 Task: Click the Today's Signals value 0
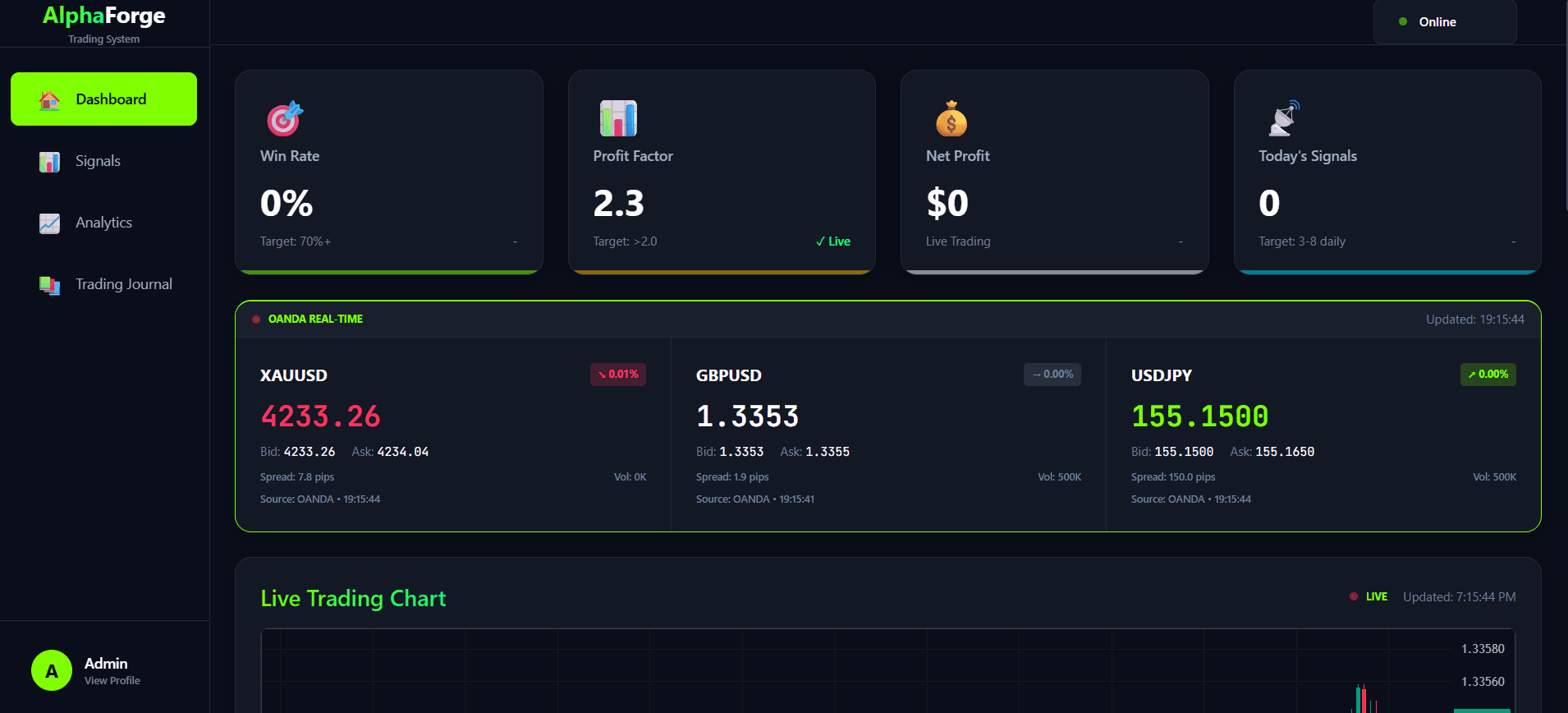(x=1269, y=203)
